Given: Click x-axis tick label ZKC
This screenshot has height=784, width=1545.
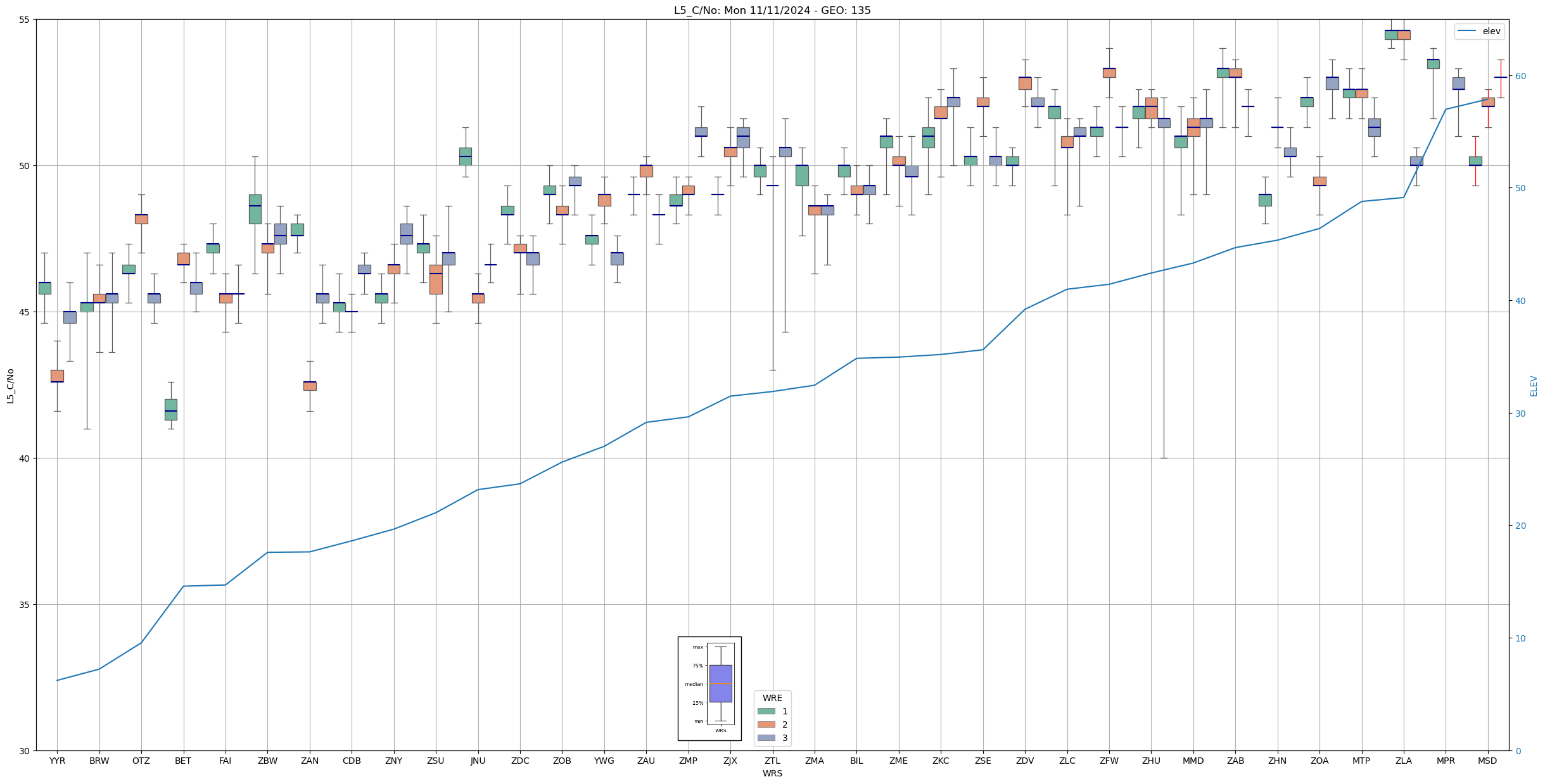Looking at the screenshot, I should point(941,761).
